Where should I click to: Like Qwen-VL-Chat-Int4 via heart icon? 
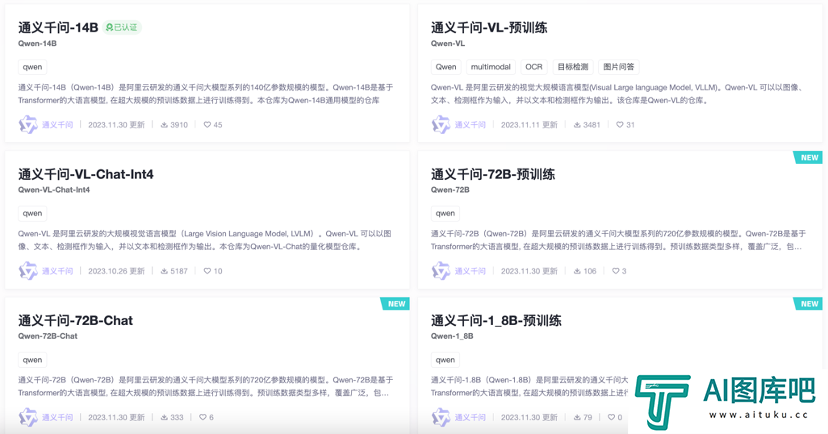[x=207, y=271]
